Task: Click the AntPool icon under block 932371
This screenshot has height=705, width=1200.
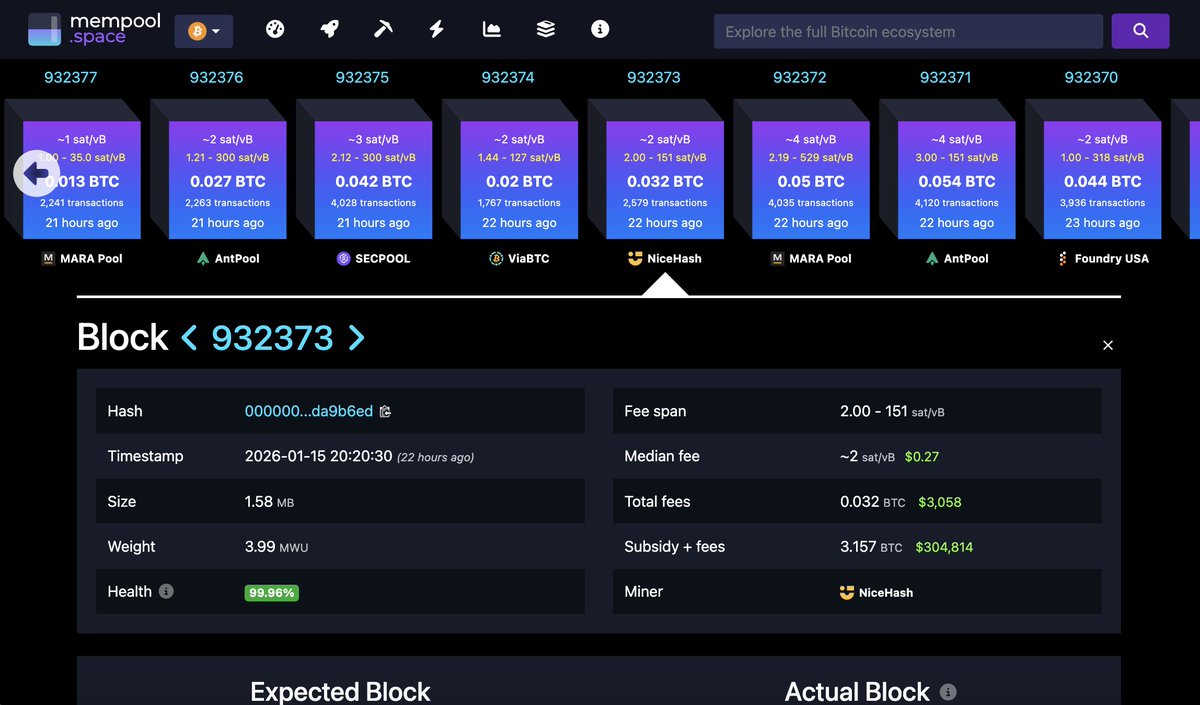Action: coord(933,258)
